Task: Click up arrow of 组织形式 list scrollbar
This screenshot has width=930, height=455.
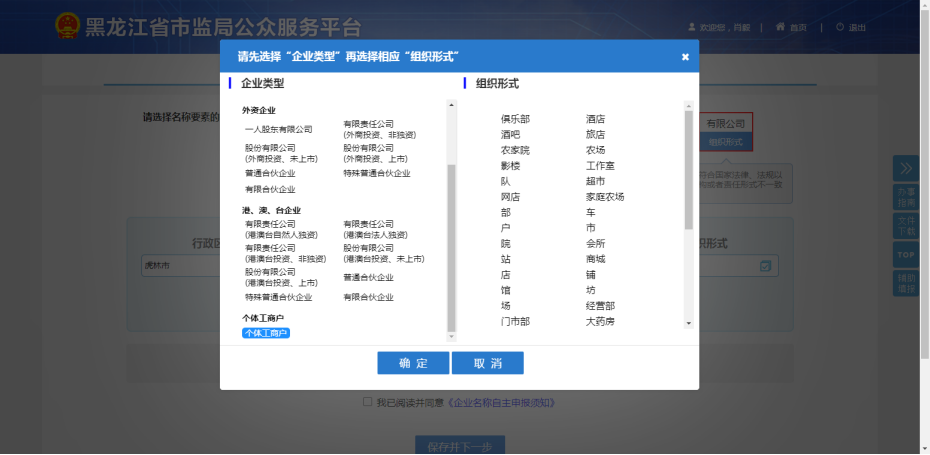Action: click(x=689, y=106)
